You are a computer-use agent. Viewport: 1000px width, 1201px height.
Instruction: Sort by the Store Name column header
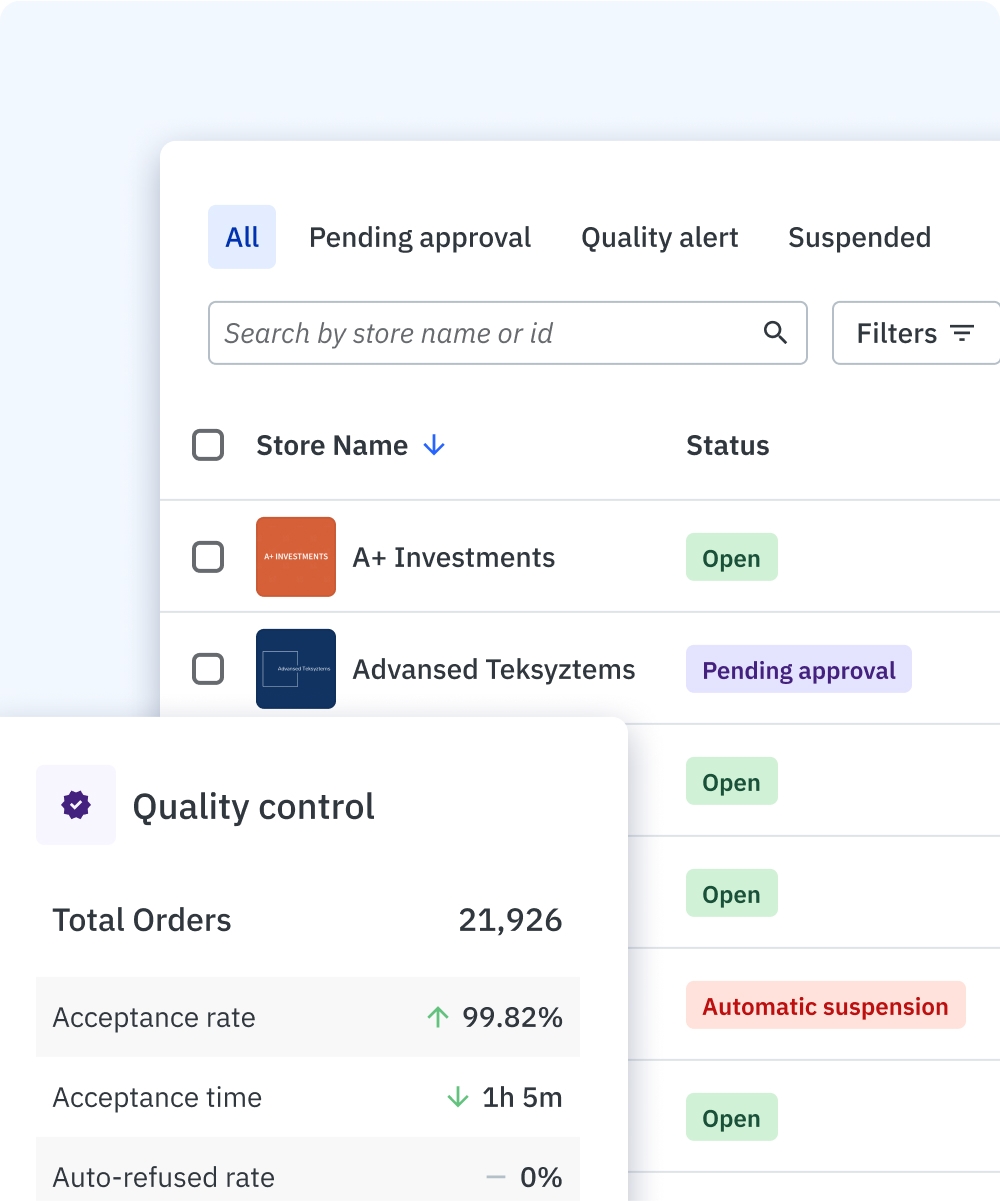tap(332, 446)
